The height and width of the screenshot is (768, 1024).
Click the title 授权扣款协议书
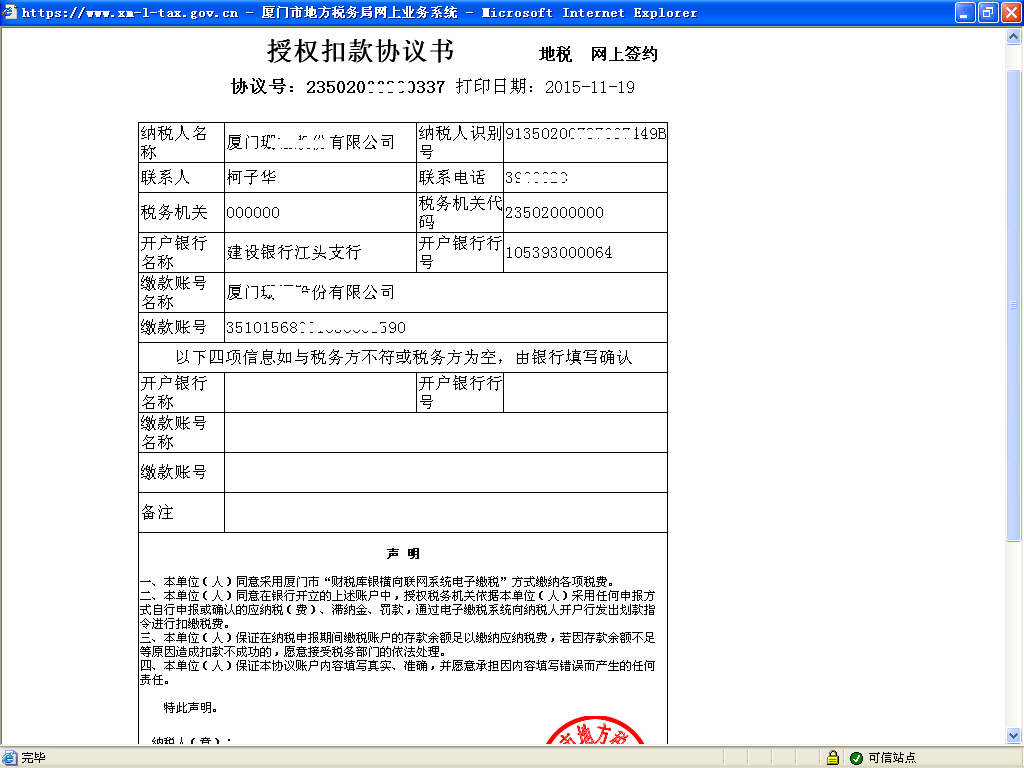pos(360,51)
